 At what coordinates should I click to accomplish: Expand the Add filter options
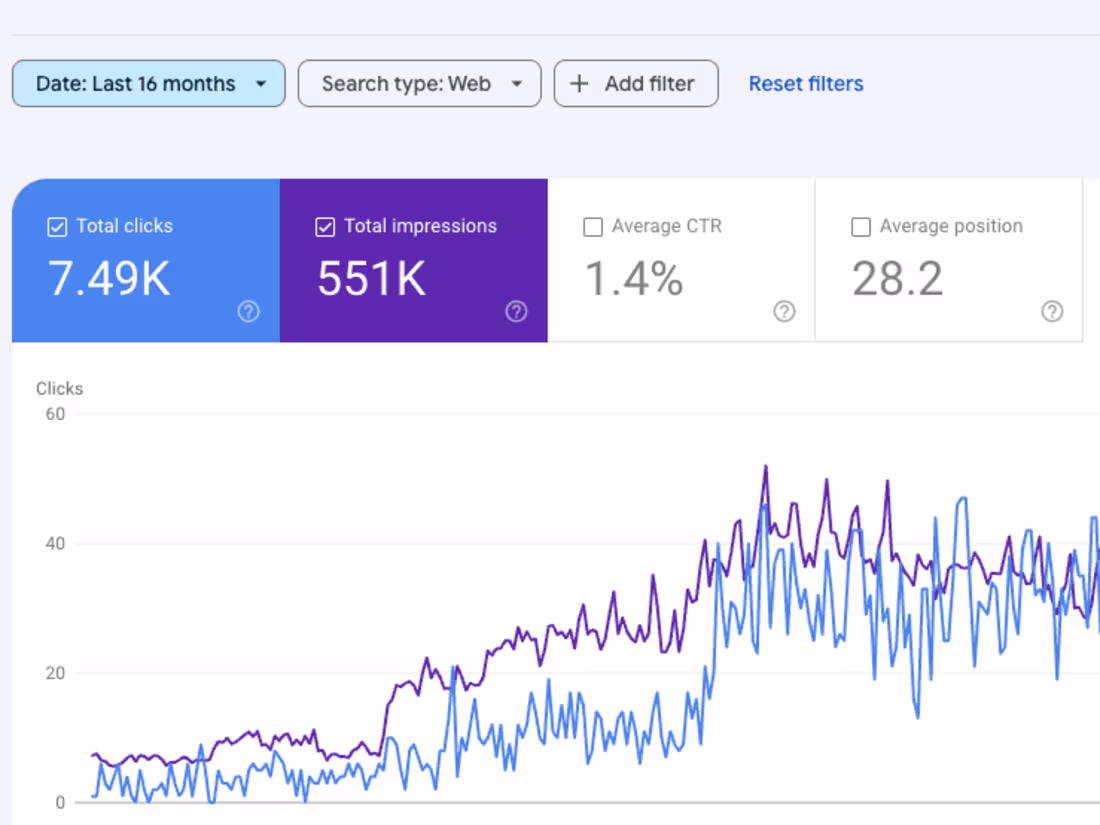[636, 84]
